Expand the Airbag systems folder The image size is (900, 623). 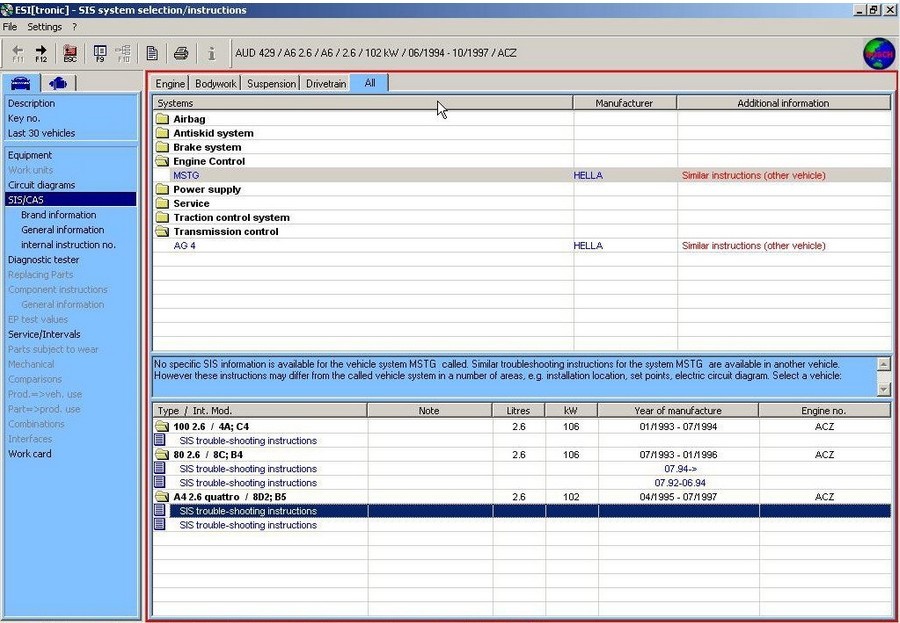162,119
